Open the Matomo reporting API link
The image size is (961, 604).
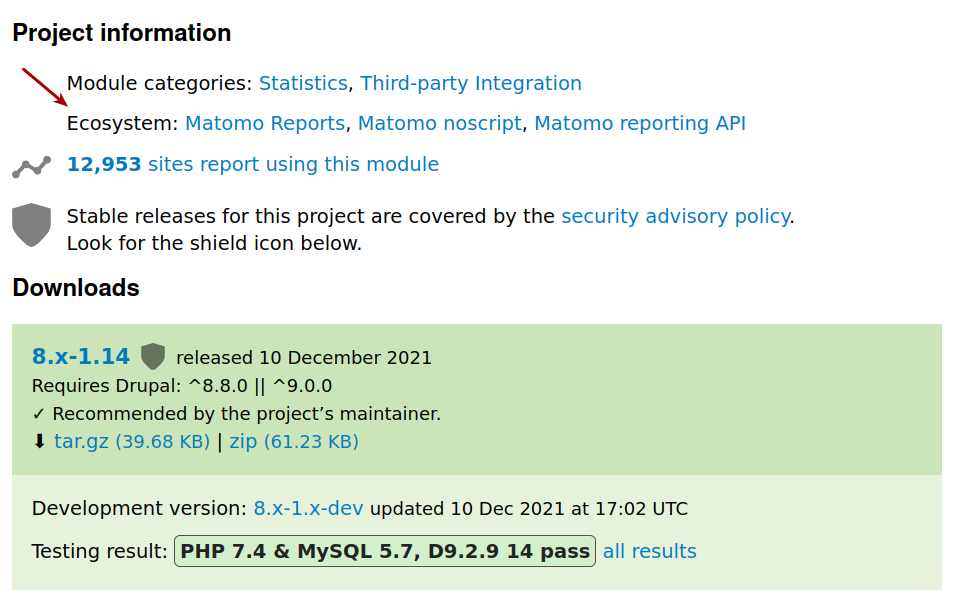(x=640, y=123)
